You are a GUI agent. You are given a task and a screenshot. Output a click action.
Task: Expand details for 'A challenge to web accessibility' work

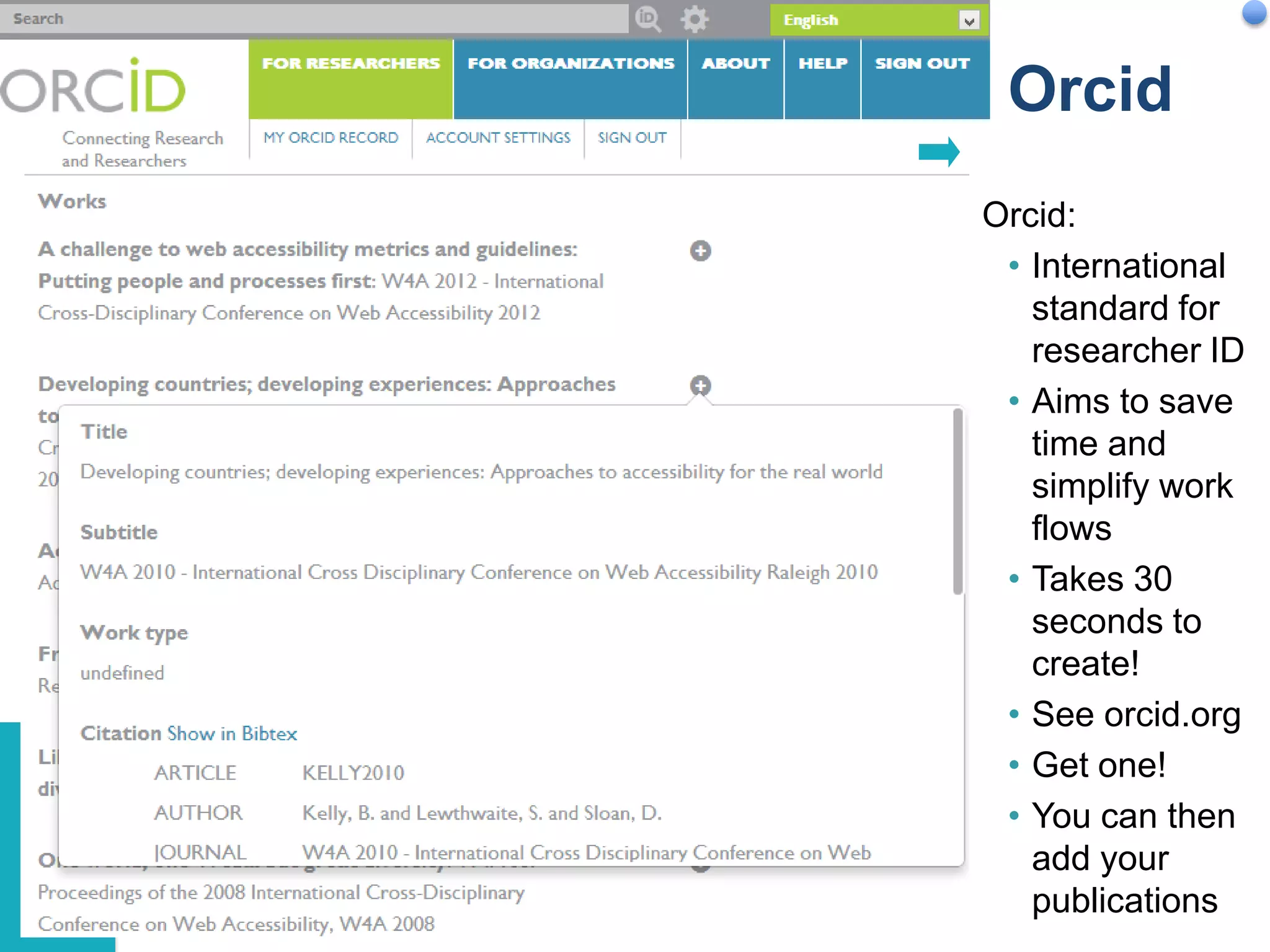click(x=701, y=251)
